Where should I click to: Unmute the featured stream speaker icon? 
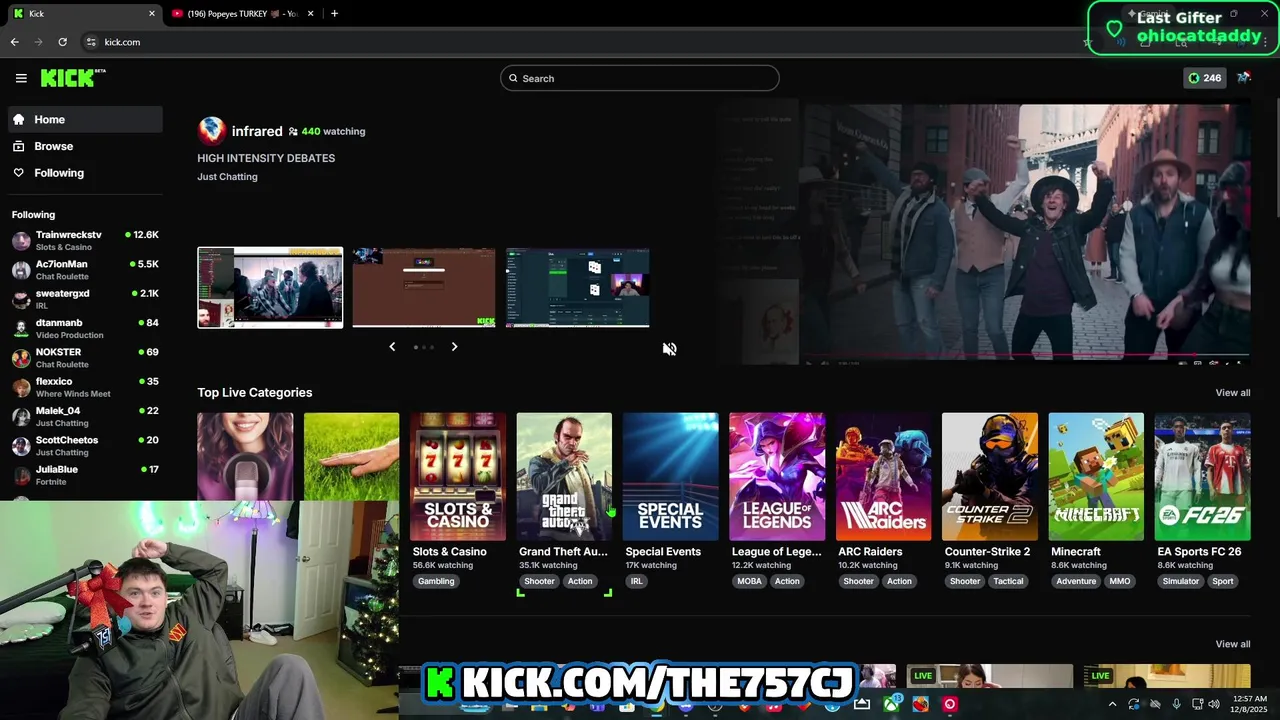670,349
